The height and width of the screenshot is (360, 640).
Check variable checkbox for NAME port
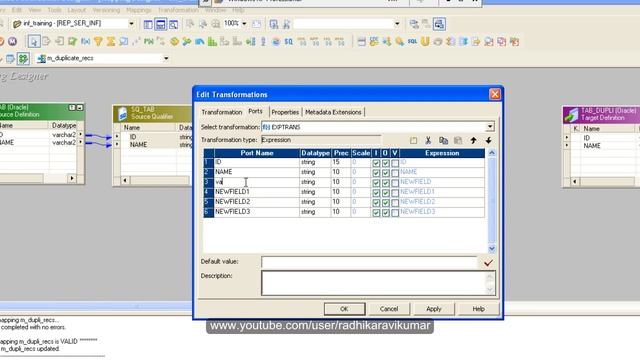(x=395, y=173)
